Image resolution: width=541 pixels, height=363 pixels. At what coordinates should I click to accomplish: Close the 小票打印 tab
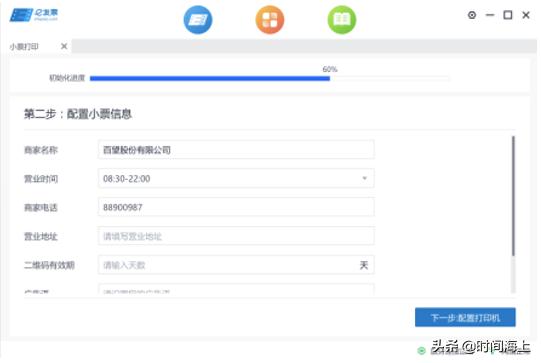64,46
